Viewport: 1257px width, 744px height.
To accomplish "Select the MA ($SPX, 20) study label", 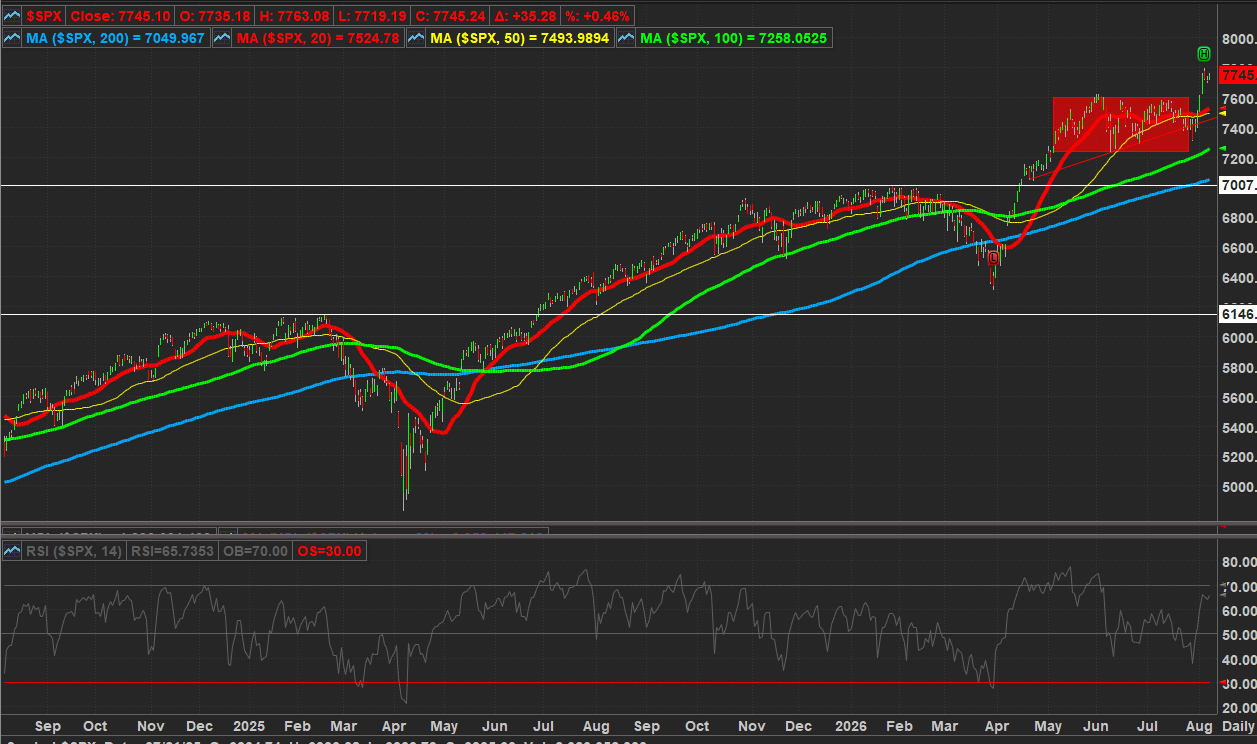I will 319,38.
